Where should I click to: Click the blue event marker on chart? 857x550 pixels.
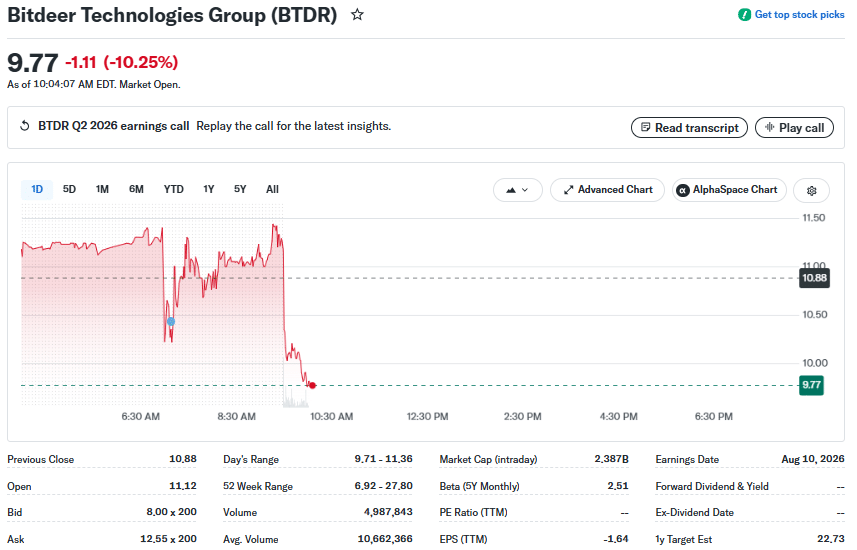[171, 321]
